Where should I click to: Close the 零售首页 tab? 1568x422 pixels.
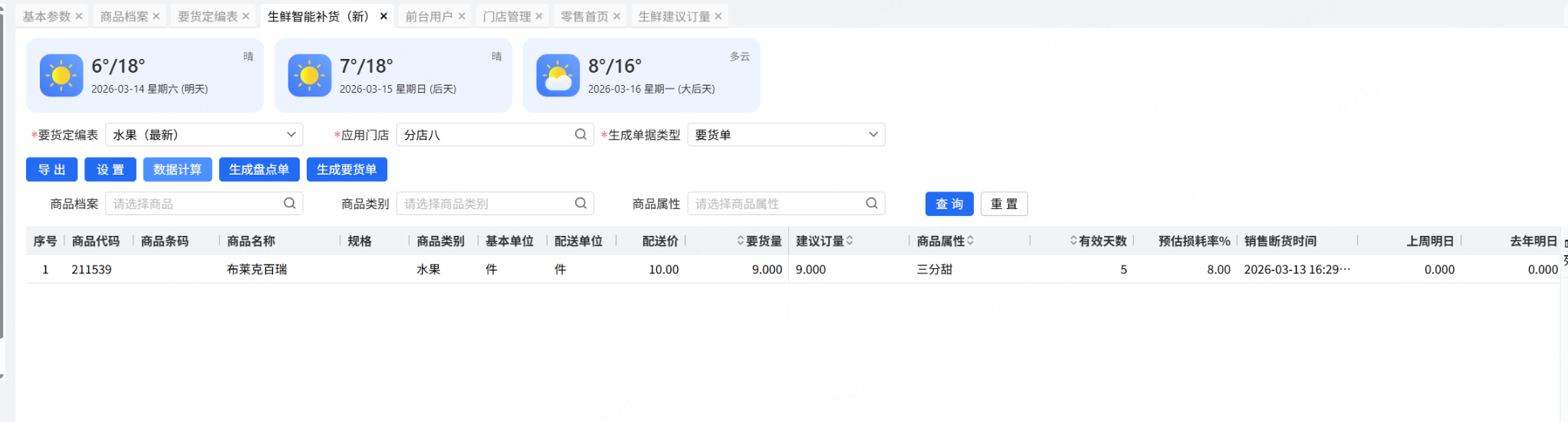click(616, 16)
